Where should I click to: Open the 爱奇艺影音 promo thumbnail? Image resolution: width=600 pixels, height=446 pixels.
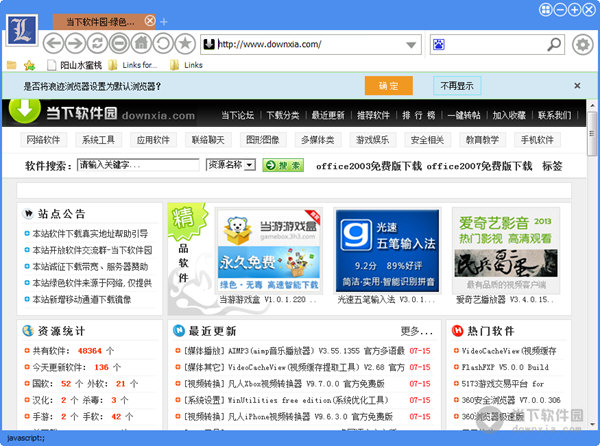pos(506,251)
